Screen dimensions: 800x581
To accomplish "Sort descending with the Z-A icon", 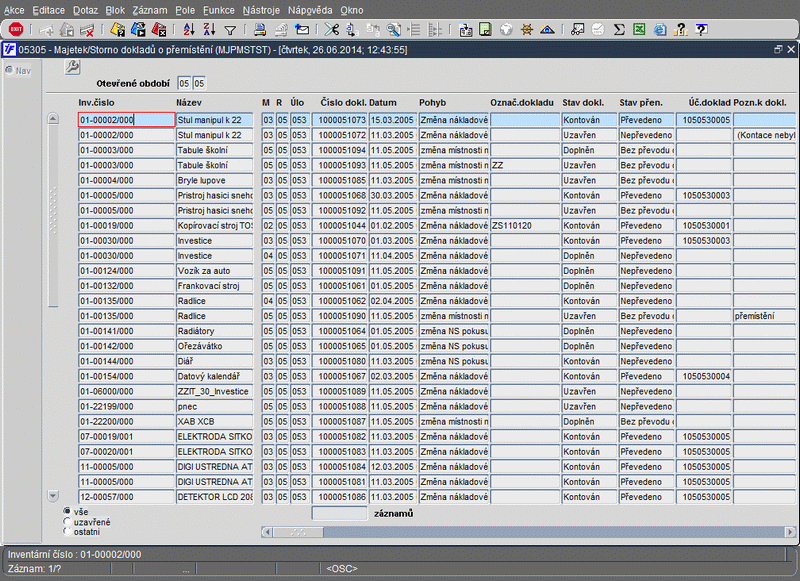I will pyautogui.click(x=209, y=30).
